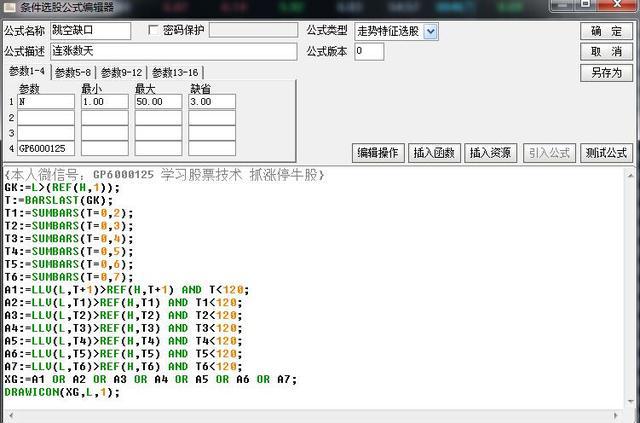Click the editor horizontal scrollbar right arrow

pyautogui.click(x=616, y=416)
